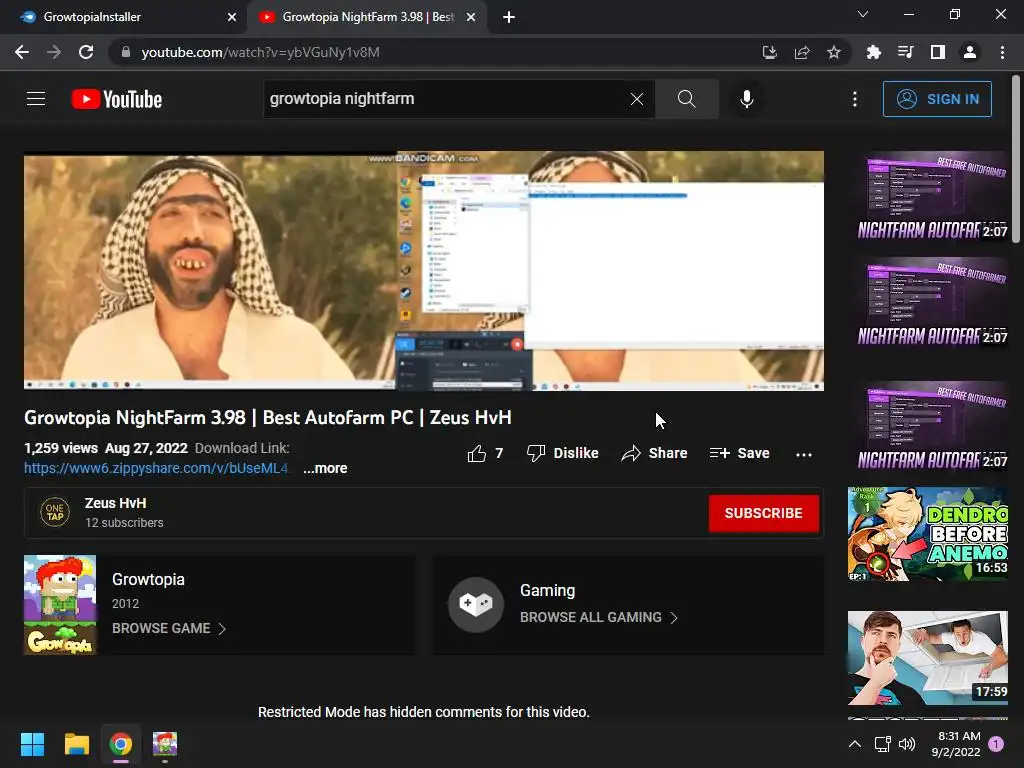
Task: Go forward in browser history
Action: pos(54,52)
